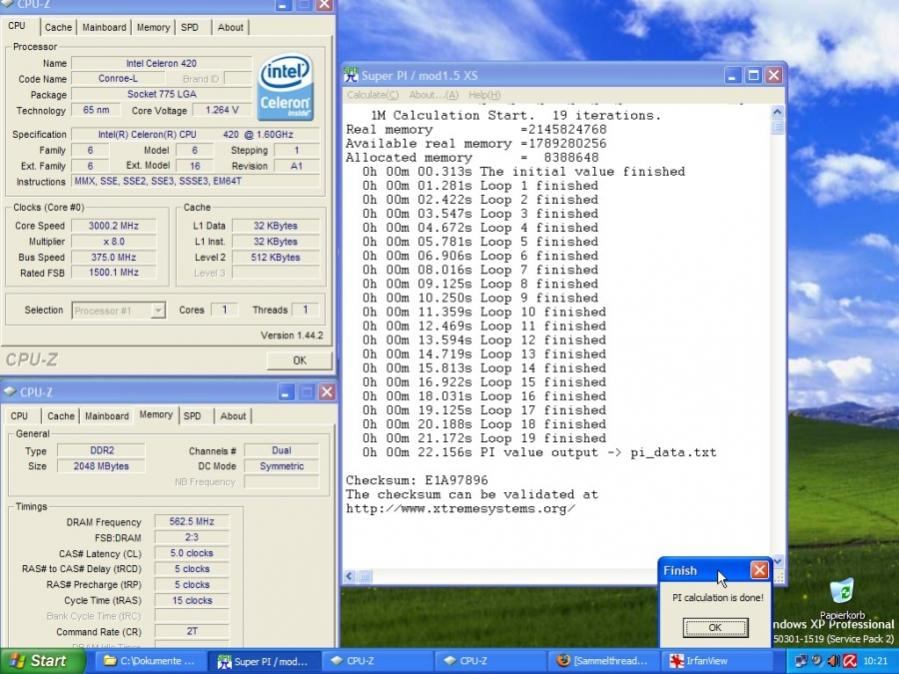Open Mainboard tab in lower CPU-Z window
Viewport: 899px width, 674px height.
(x=107, y=416)
